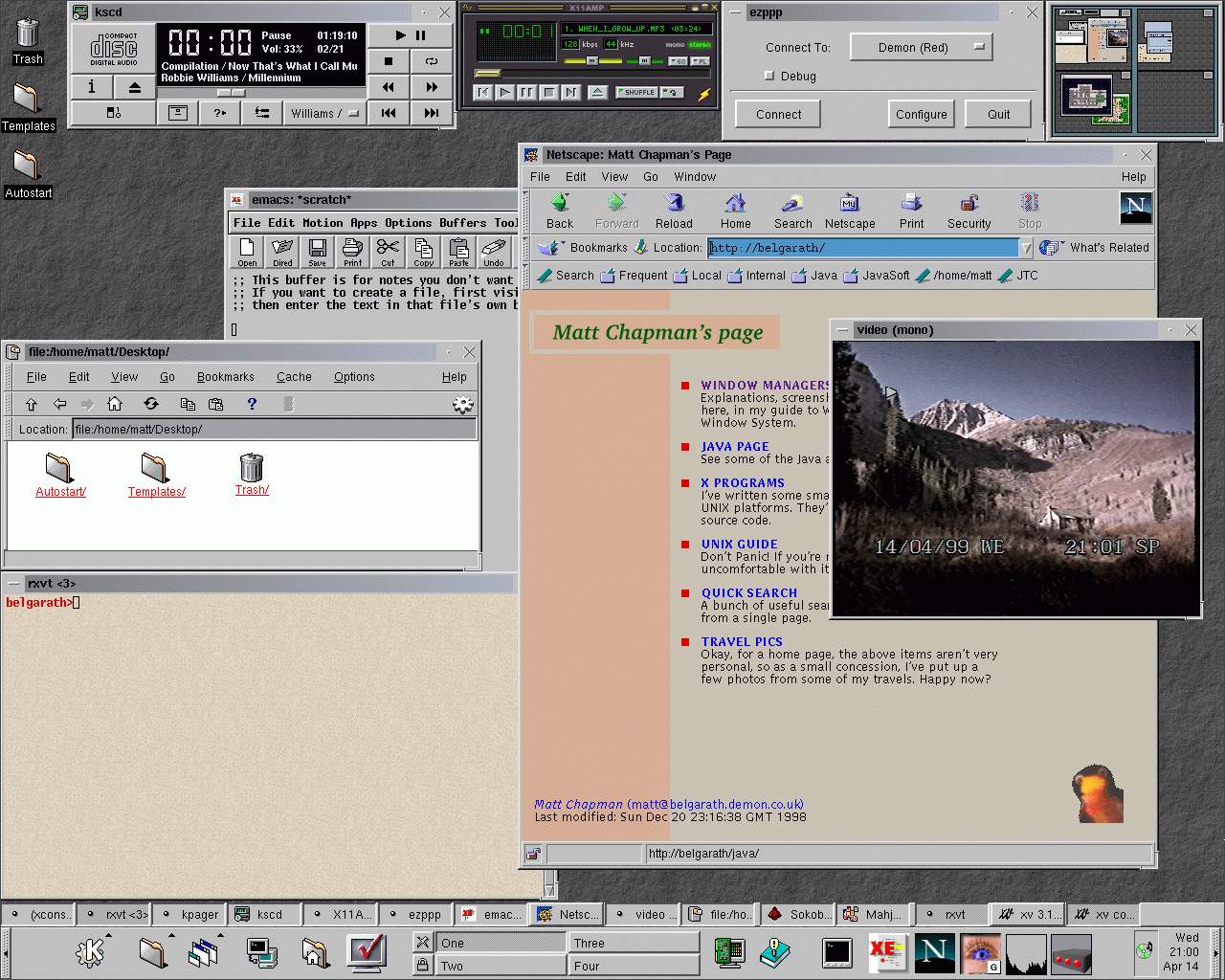The image size is (1225, 980).
Task: Open the K menu on the panel
Action: 92,950
